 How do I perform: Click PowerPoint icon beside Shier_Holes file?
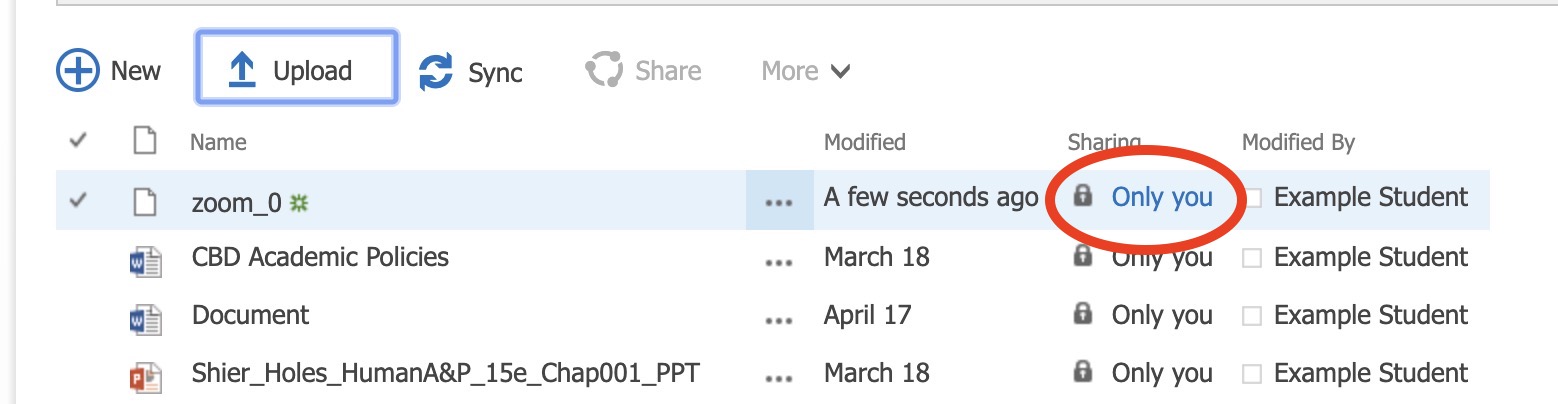(145, 375)
